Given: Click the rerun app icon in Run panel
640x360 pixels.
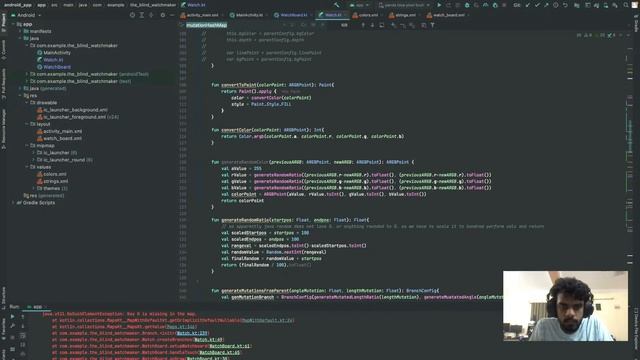Looking at the screenshot, I should click(x=12, y=316).
